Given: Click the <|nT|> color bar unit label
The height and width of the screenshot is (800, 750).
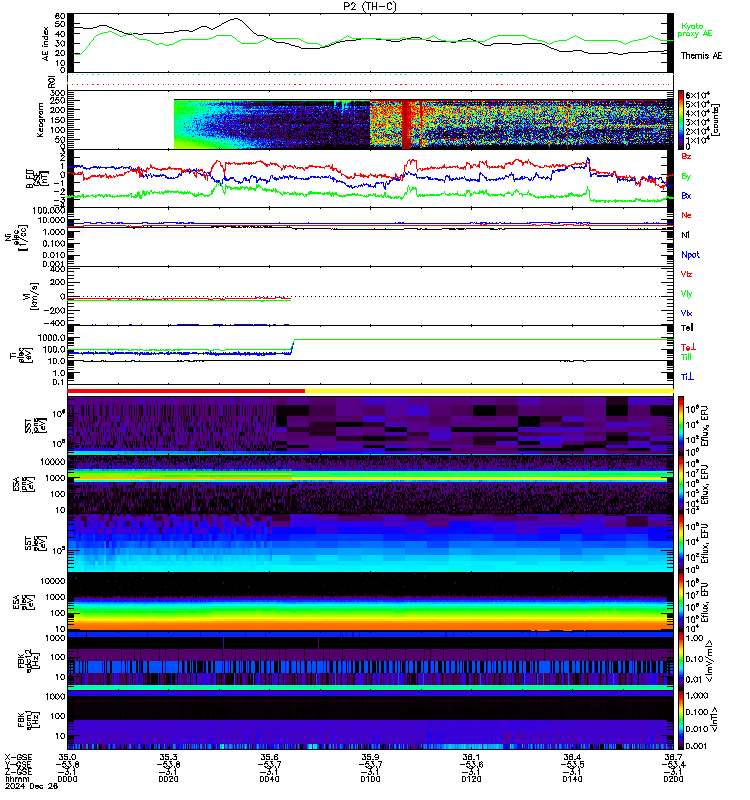Looking at the screenshot, I should tap(714, 720).
